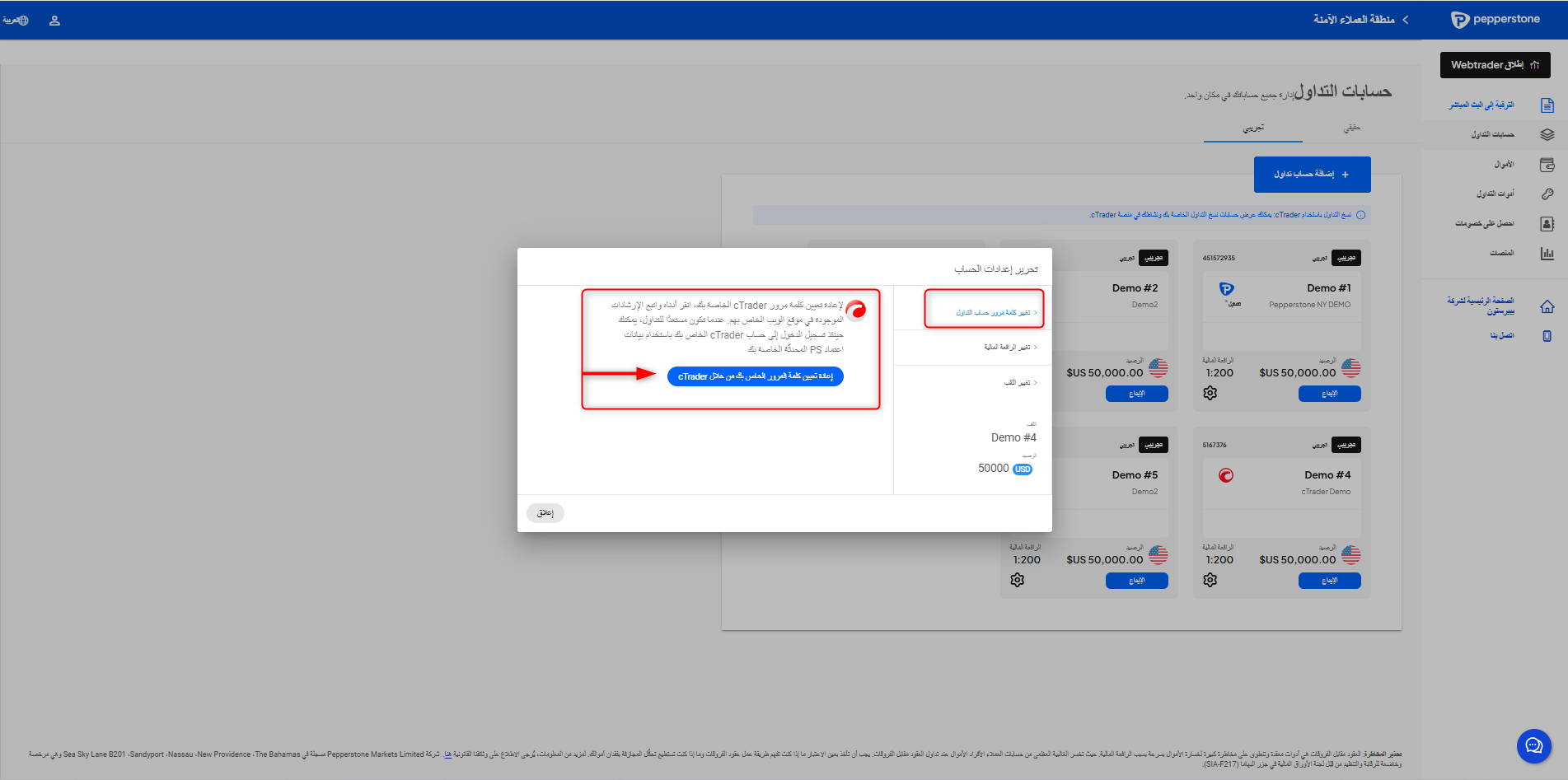Click the cTrader icon on the Demo #4 card
1568x780 pixels.
tap(1226, 475)
